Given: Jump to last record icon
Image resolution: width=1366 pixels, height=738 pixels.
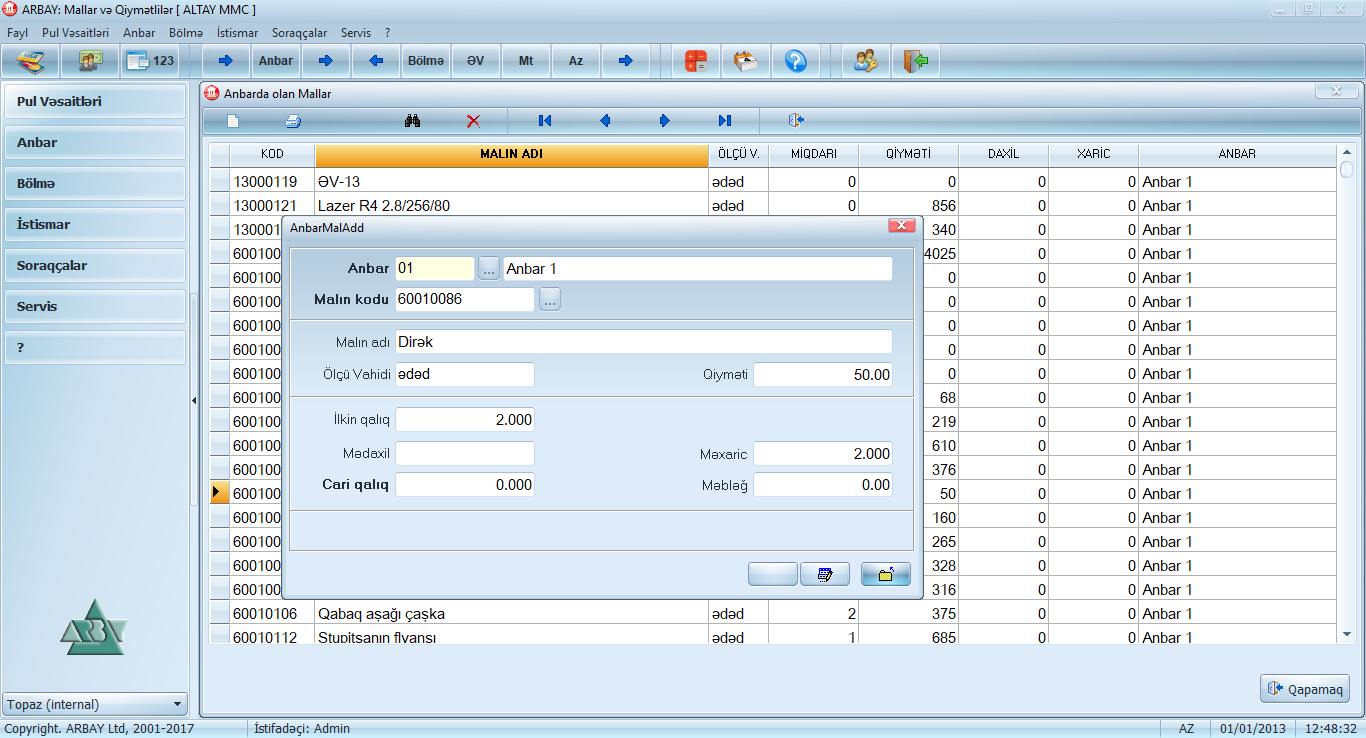Looking at the screenshot, I should tap(725, 121).
